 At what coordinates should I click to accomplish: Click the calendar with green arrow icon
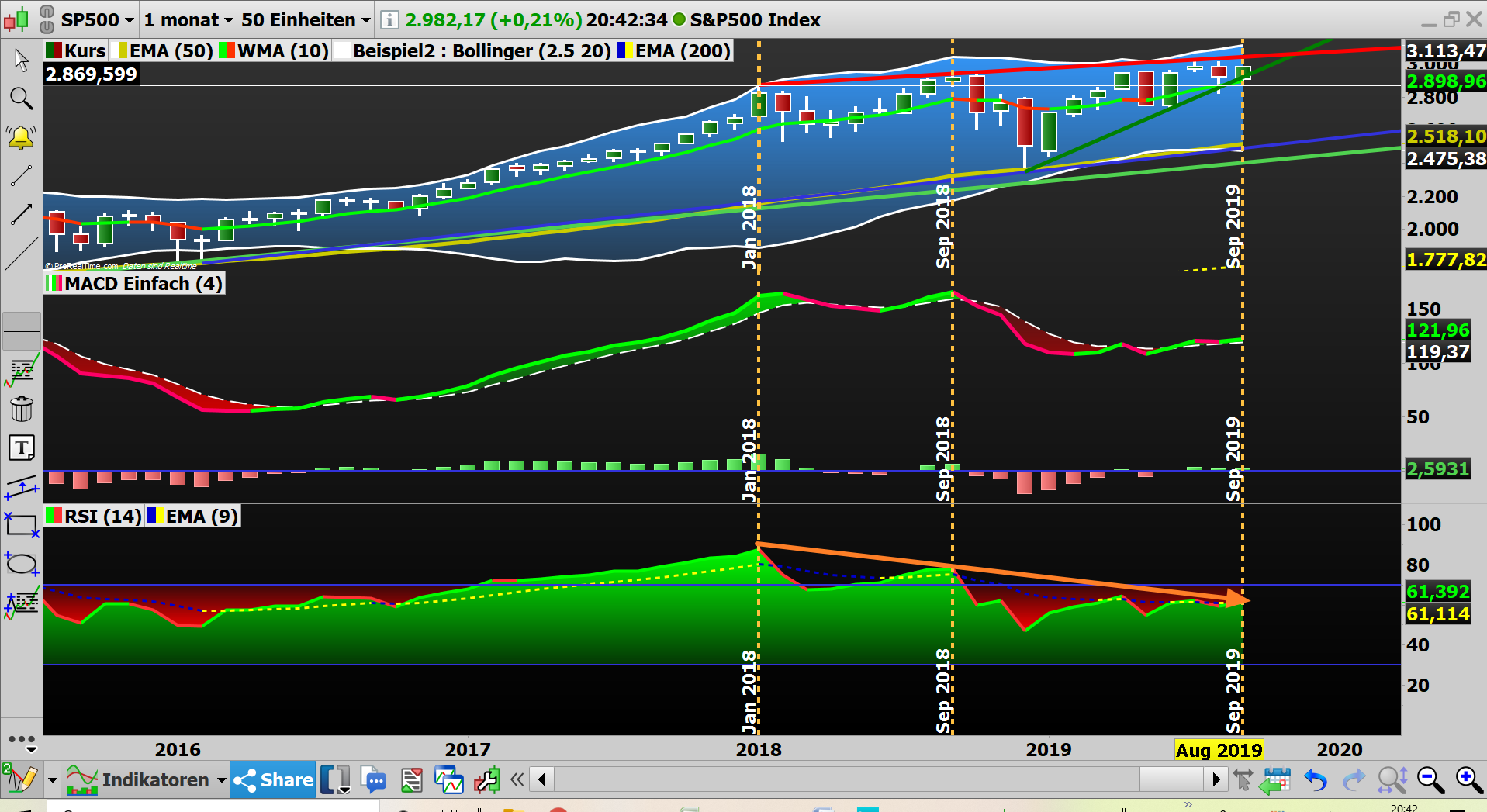(x=1275, y=779)
